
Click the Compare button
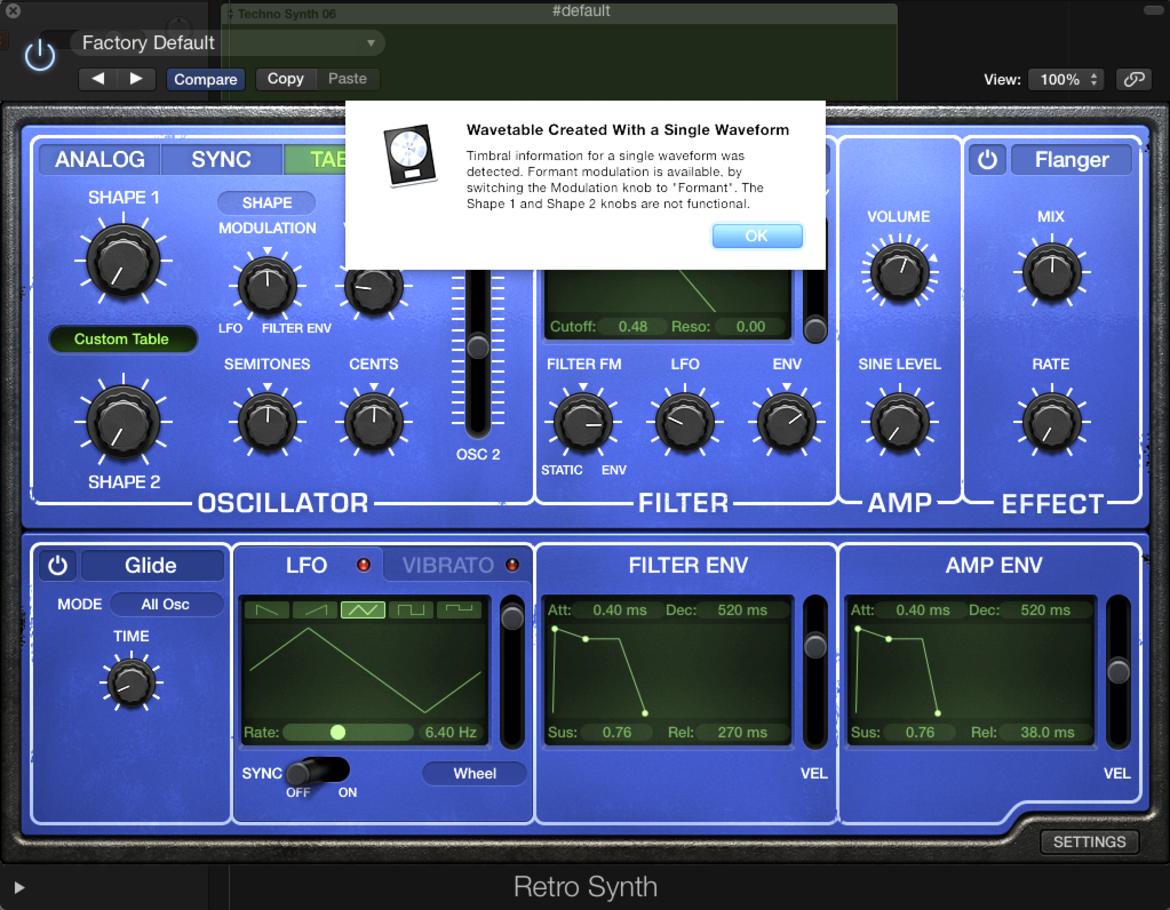(x=205, y=79)
